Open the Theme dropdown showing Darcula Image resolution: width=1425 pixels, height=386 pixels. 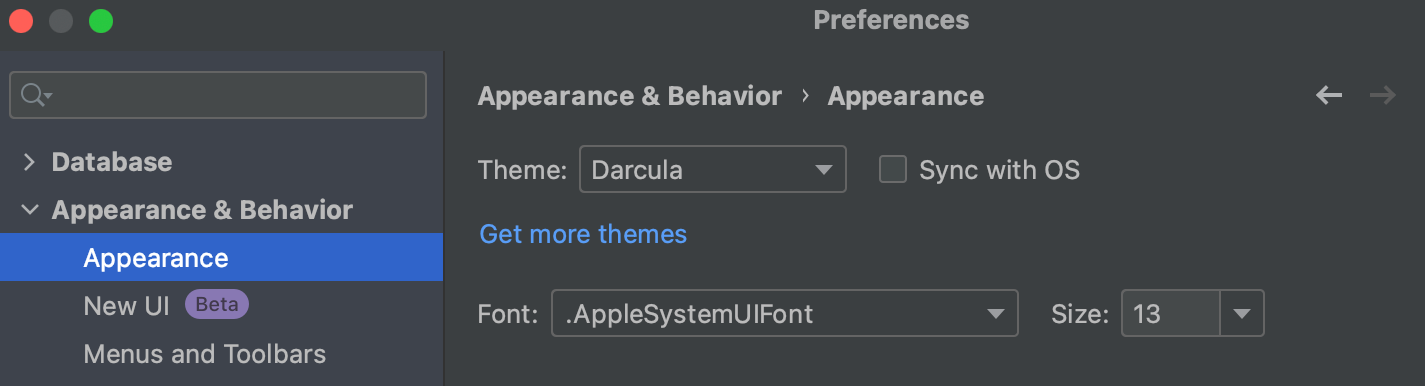pyautogui.click(x=713, y=169)
